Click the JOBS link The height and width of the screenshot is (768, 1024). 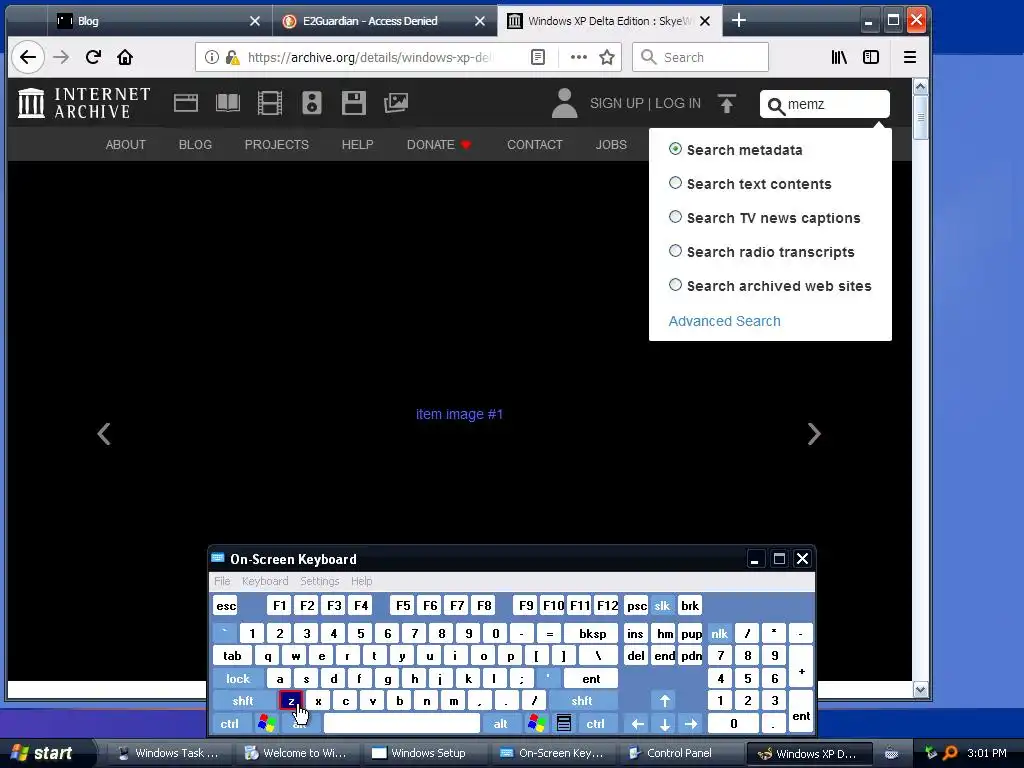pyautogui.click(x=611, y=144)
